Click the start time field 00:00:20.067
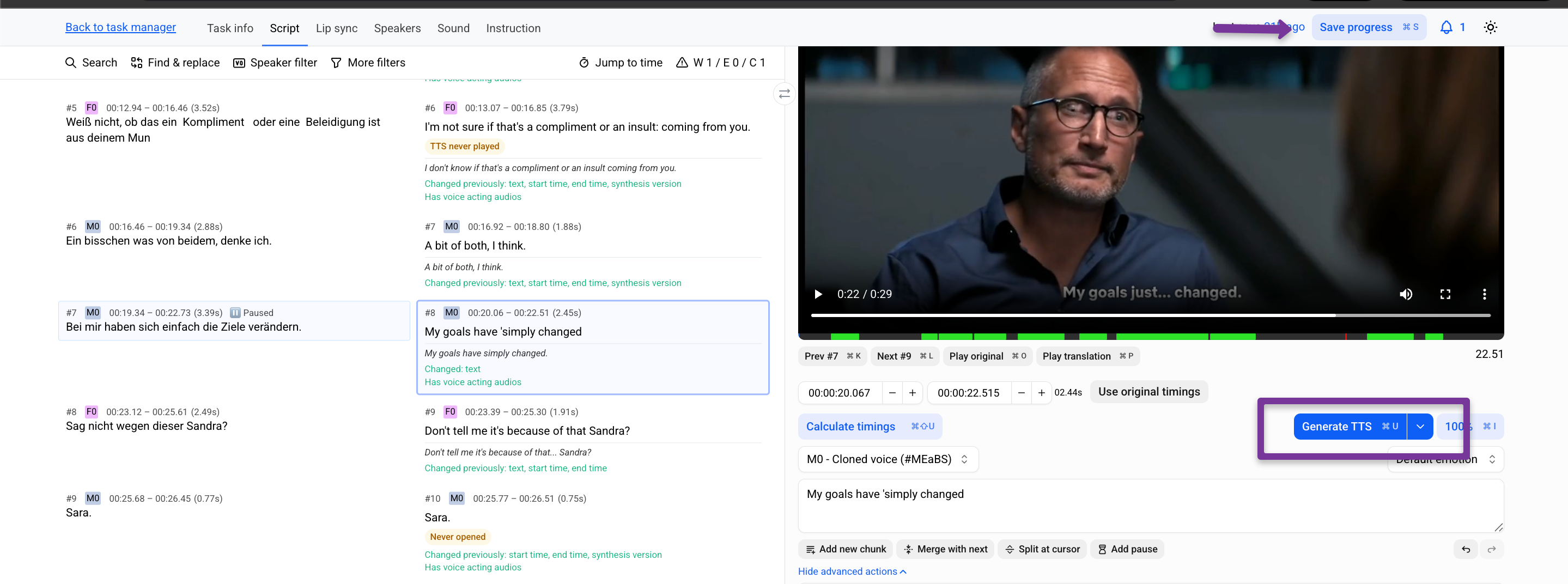Image resolution: width=1568 pixels, height=584 pixels. click(840, 393)
